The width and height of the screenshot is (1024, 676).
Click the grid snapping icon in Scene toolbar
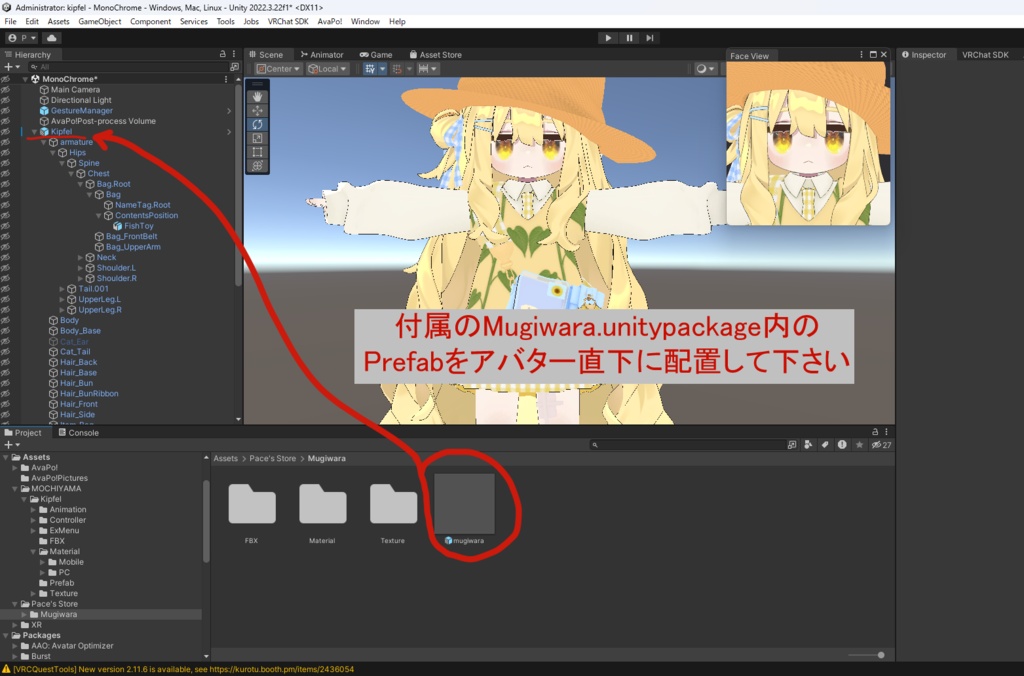pyautogui.click(x=396, y=69)
